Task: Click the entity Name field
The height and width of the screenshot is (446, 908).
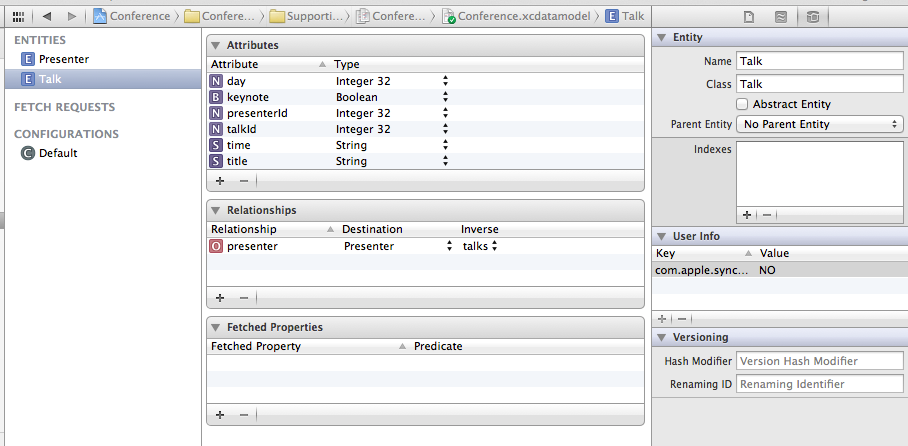Action: click(819, 61)
